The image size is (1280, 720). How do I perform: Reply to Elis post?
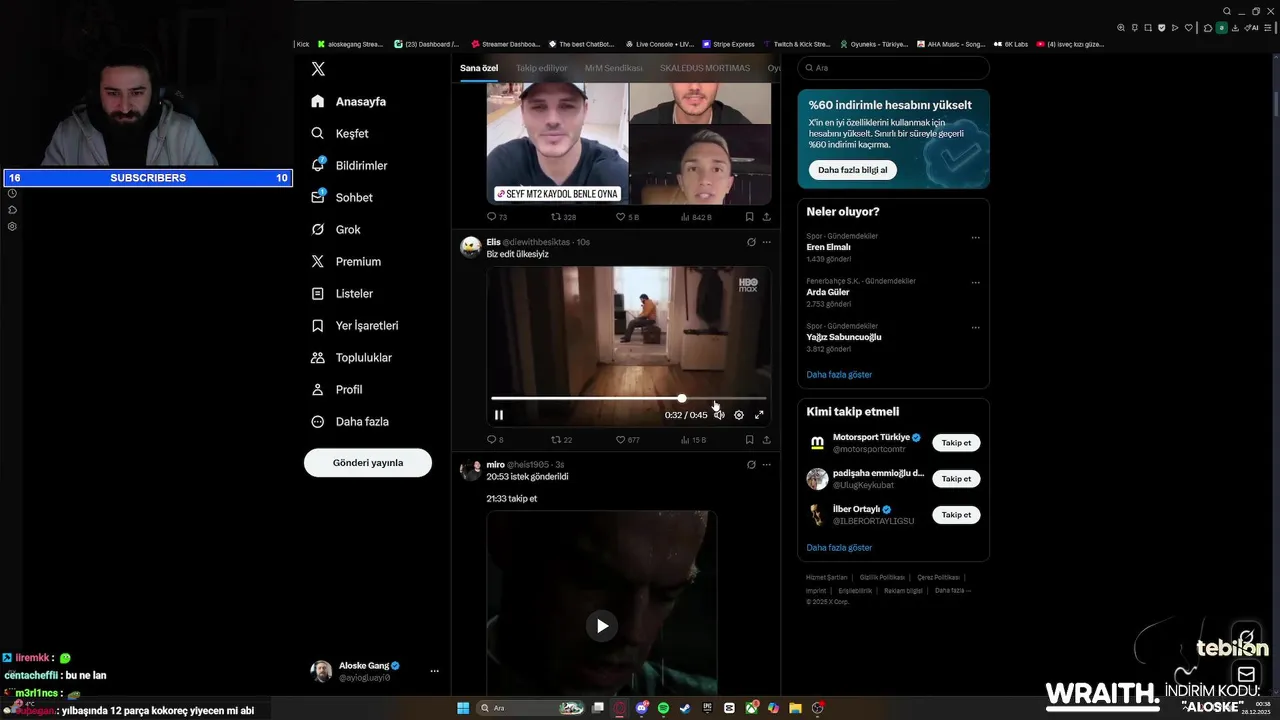coord(495,439)
